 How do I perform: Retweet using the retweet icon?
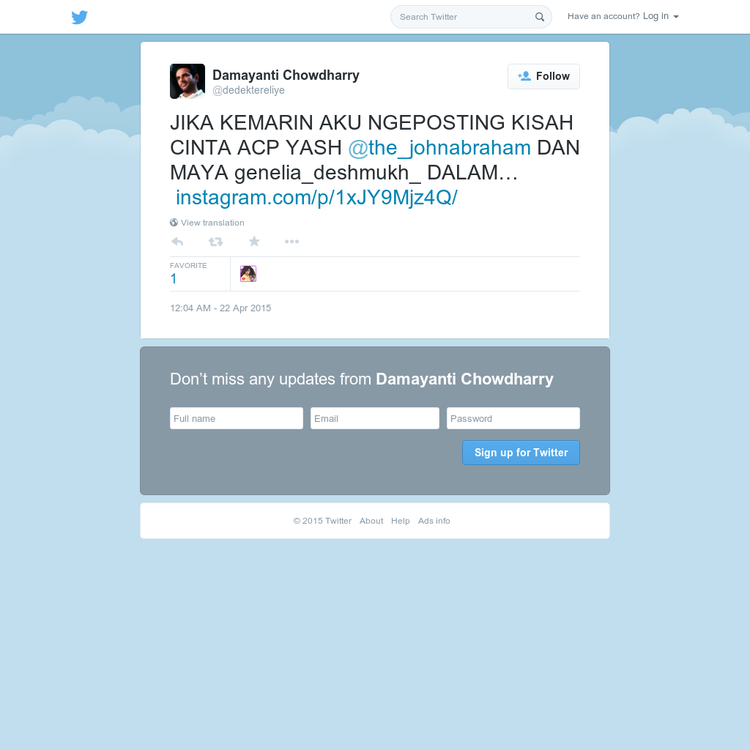click(216, 242)
